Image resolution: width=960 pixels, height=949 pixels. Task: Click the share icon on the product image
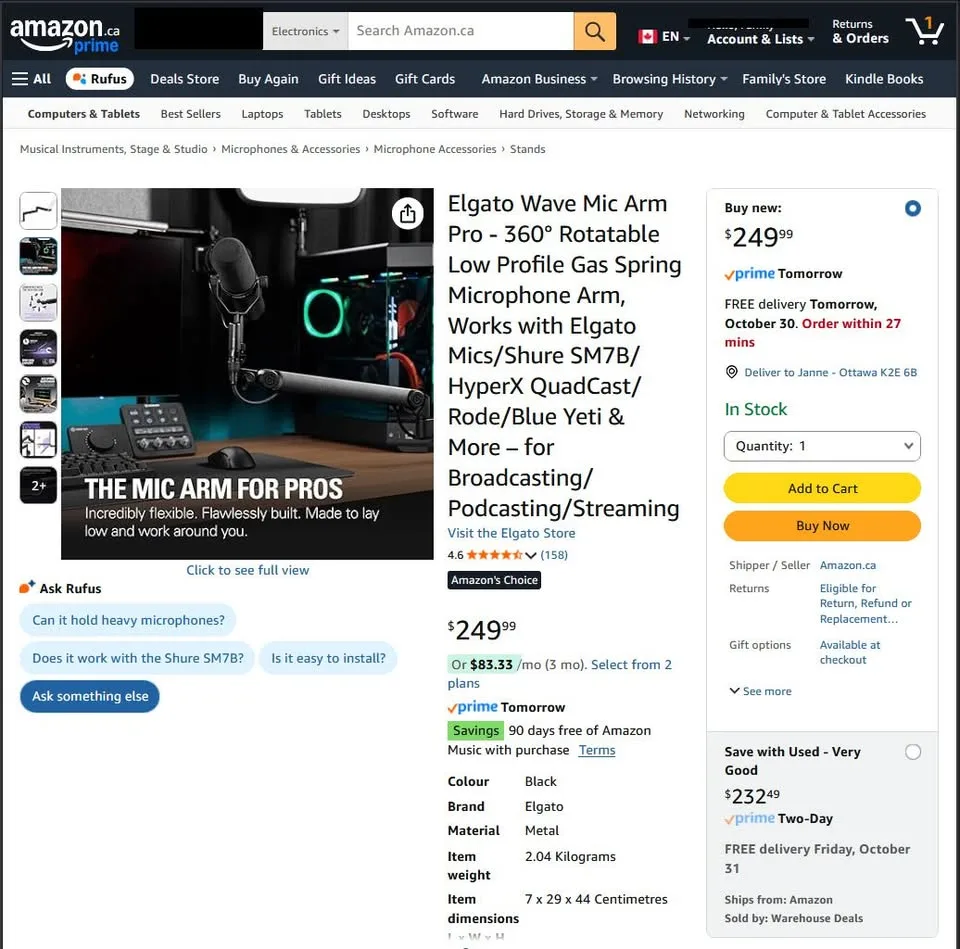407,214
